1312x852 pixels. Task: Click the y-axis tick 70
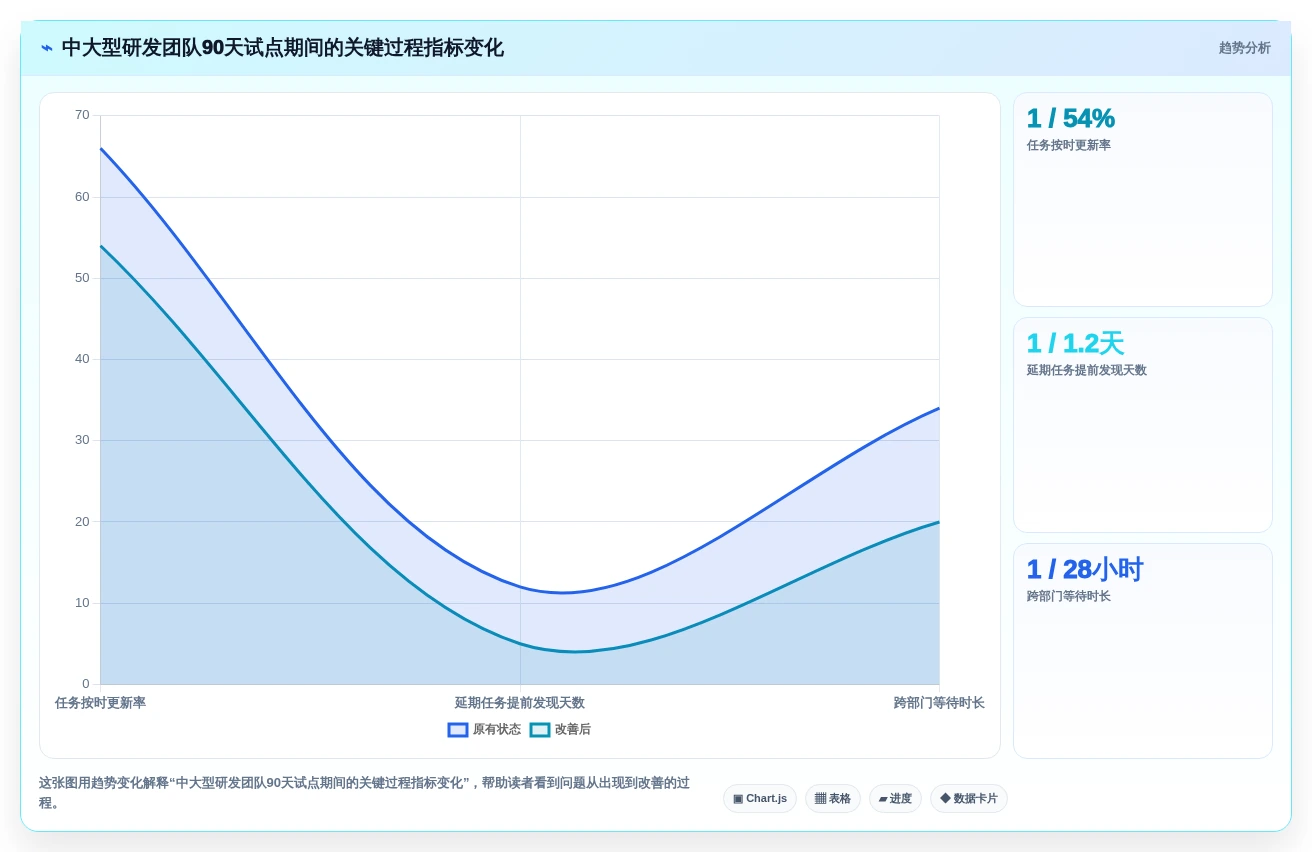(x=82, y=115)
